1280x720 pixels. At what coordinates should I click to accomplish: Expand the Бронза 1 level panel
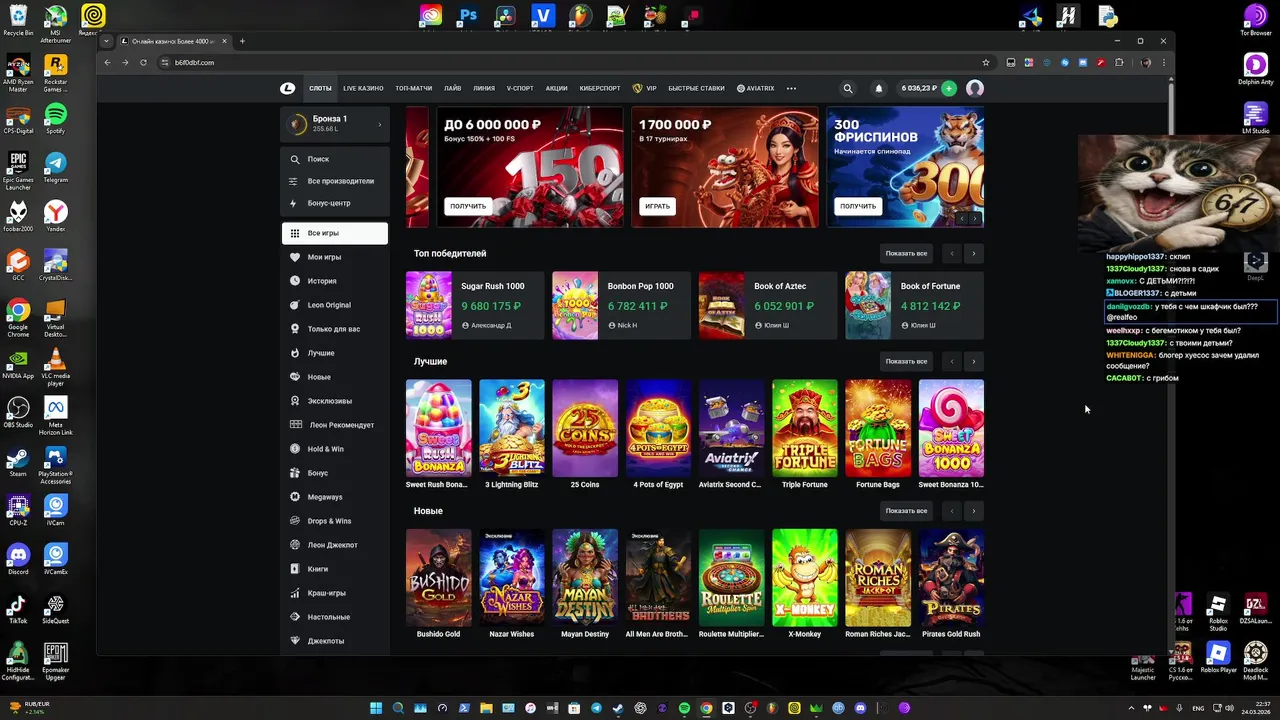[335, 123]
